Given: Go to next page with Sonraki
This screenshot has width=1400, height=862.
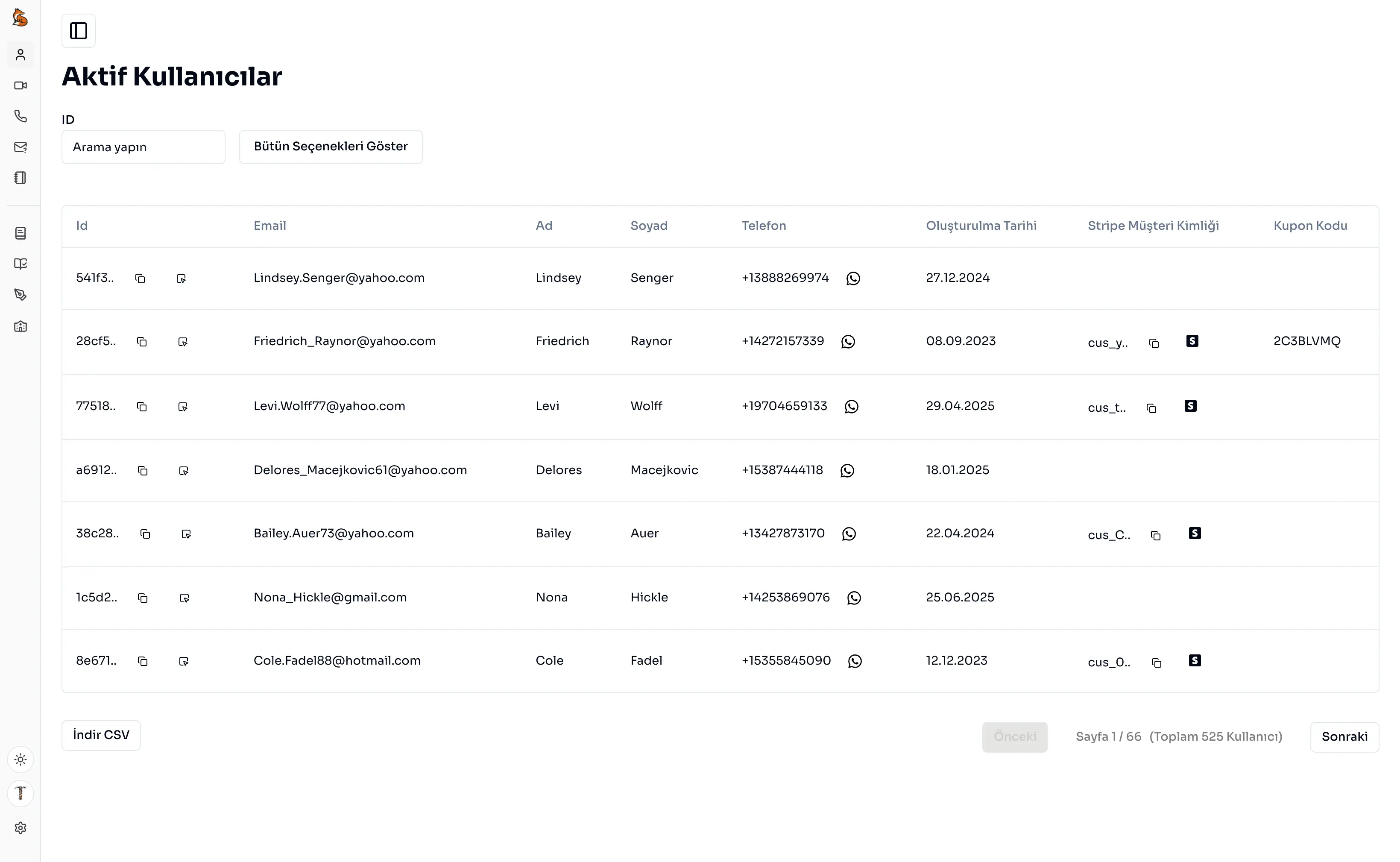Looking at the screenshot, I should tap(1344, 736).
